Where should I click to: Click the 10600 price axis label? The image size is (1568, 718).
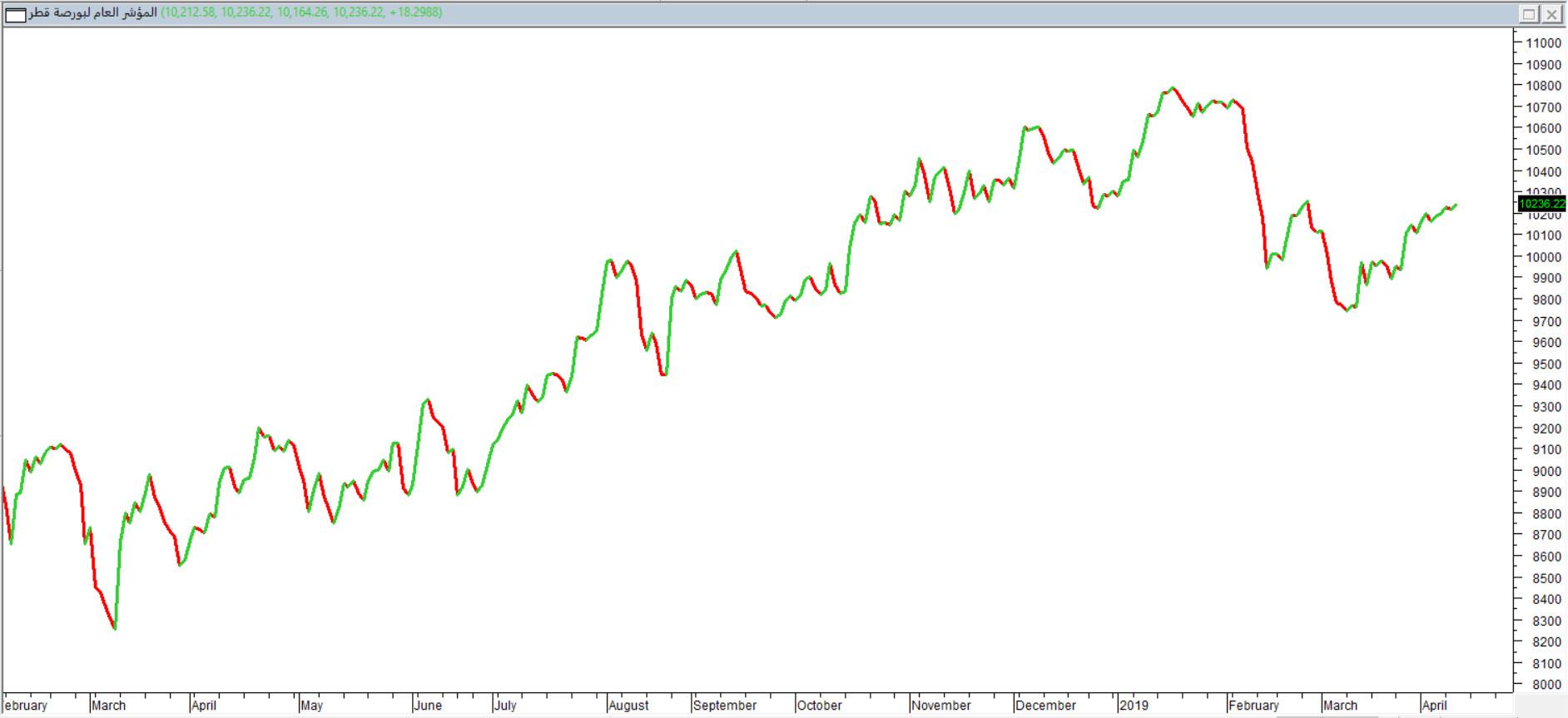click(x=1543, y=129)
